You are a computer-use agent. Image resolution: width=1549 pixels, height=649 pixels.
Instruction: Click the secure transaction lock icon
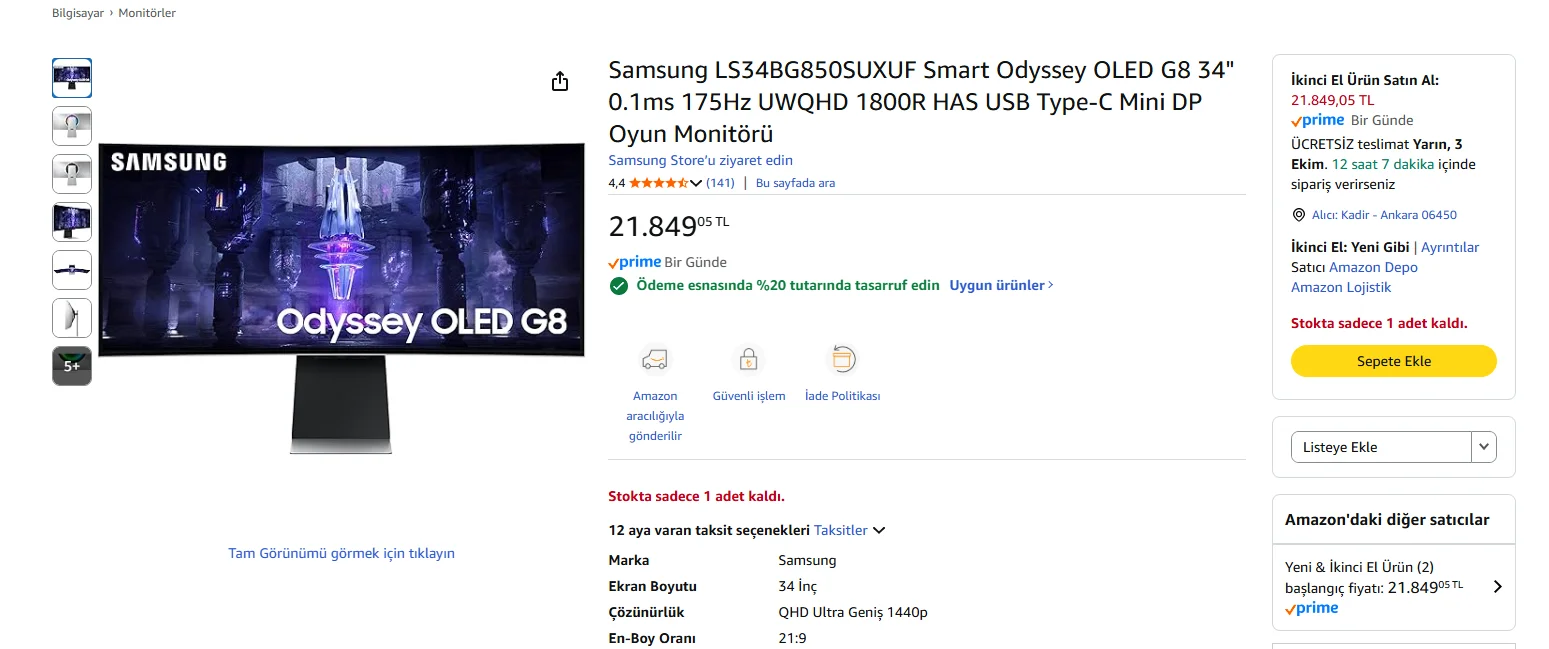[748, 359]
